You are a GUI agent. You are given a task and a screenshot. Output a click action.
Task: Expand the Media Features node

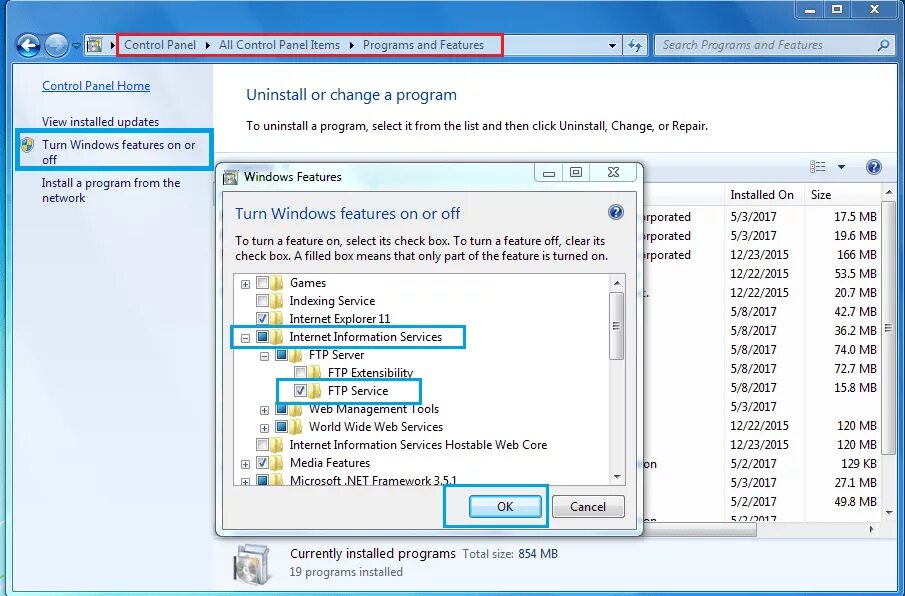tap(245, 464)
